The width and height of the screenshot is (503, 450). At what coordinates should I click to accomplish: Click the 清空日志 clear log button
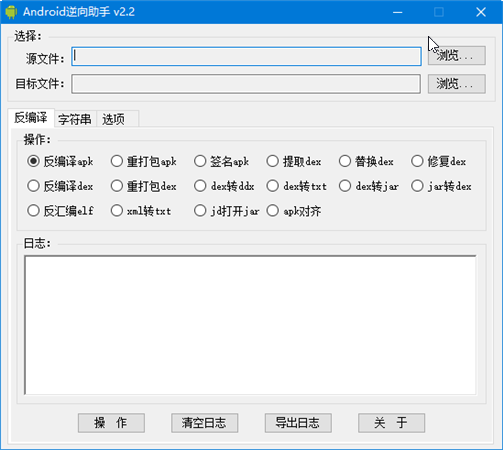pyautogui.click(x=205, y=423)
